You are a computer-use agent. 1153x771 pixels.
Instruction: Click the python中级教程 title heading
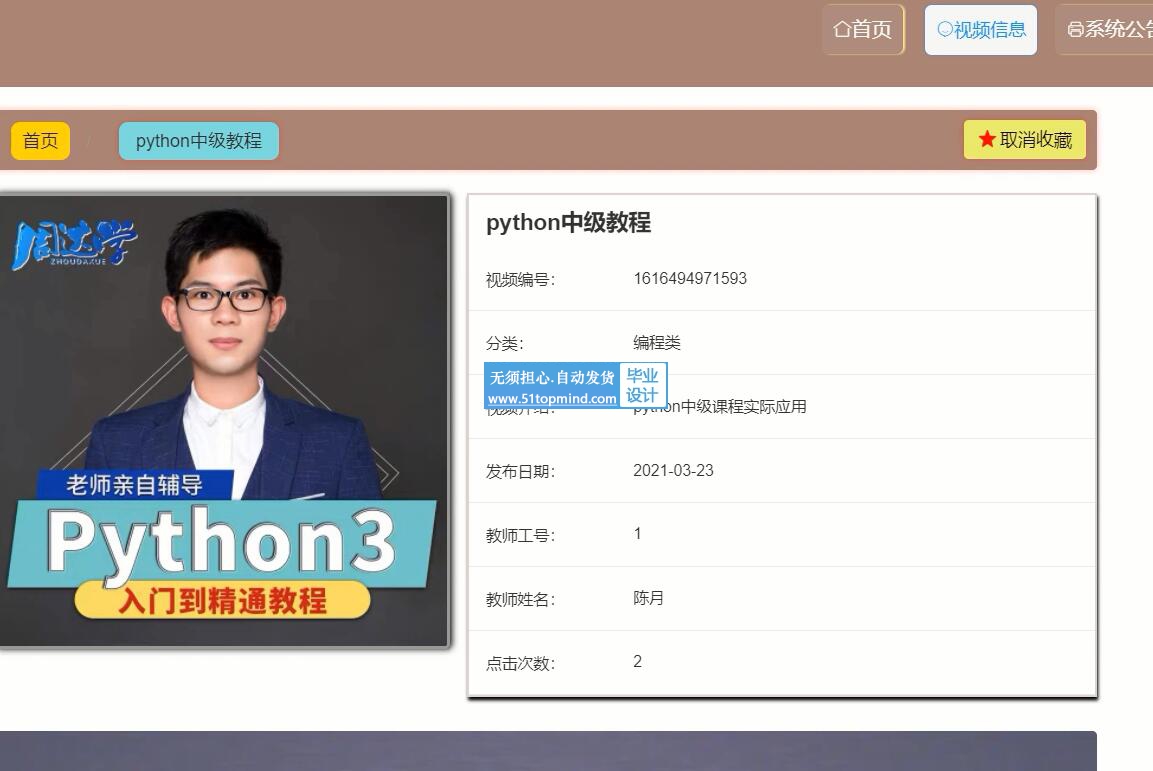[x=568, y=222]
